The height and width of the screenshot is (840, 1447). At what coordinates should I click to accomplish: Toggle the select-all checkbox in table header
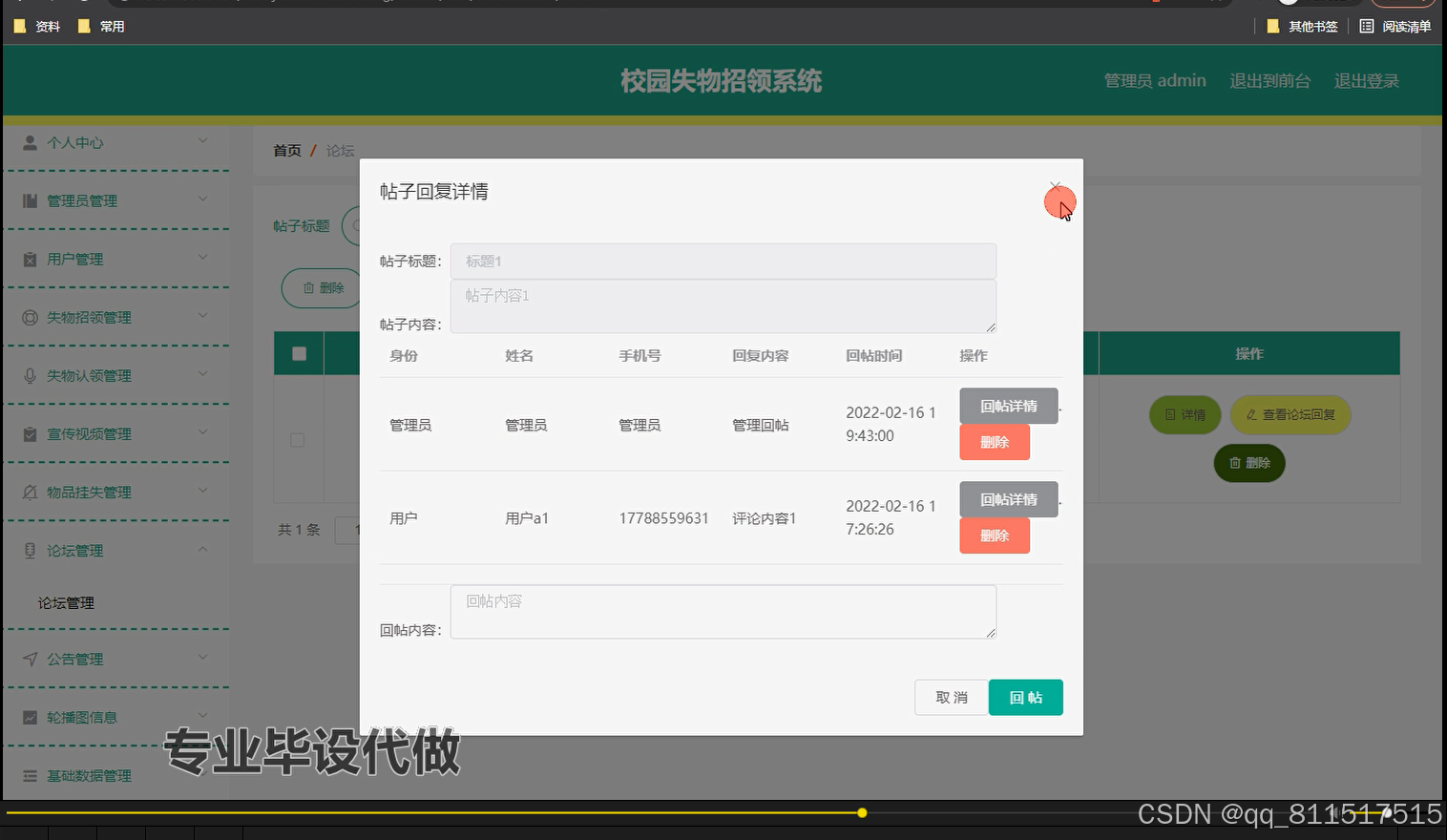pos(299,353)
